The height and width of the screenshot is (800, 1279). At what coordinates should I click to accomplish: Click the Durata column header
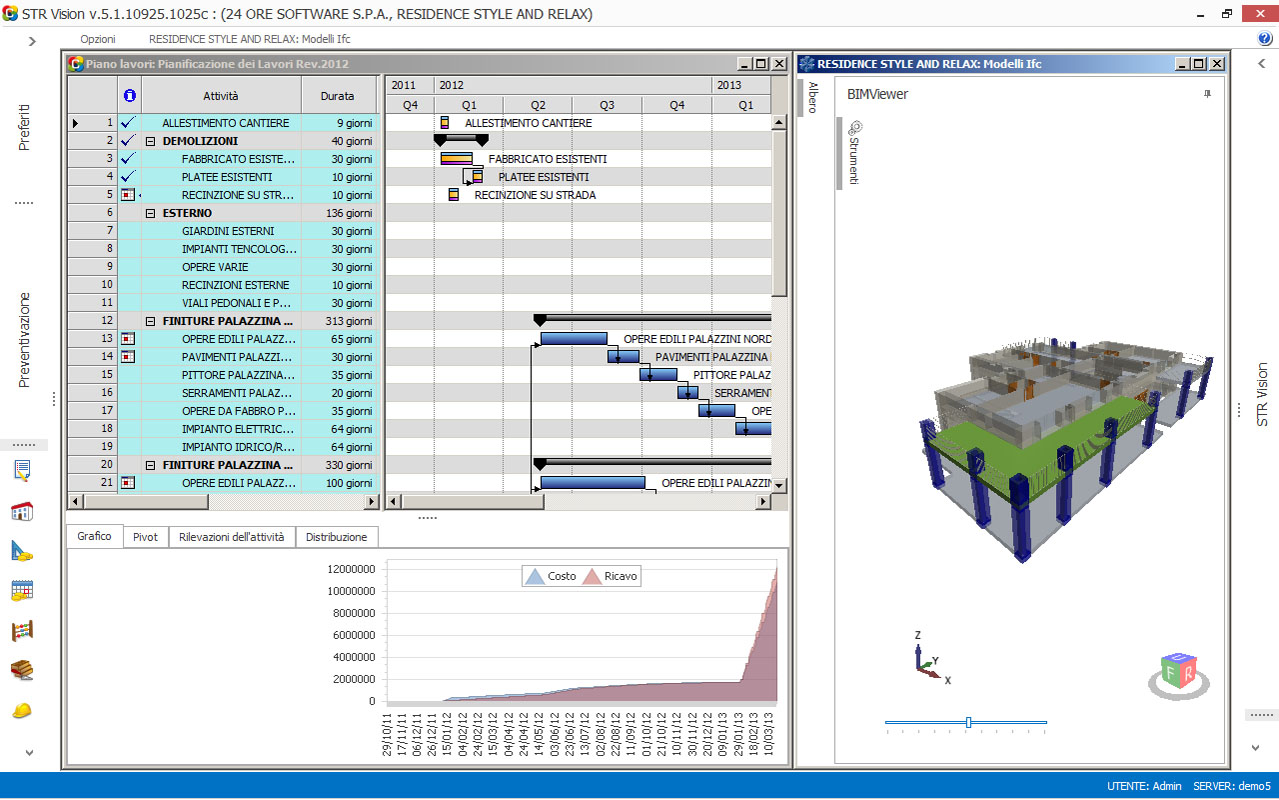(337, 97)
